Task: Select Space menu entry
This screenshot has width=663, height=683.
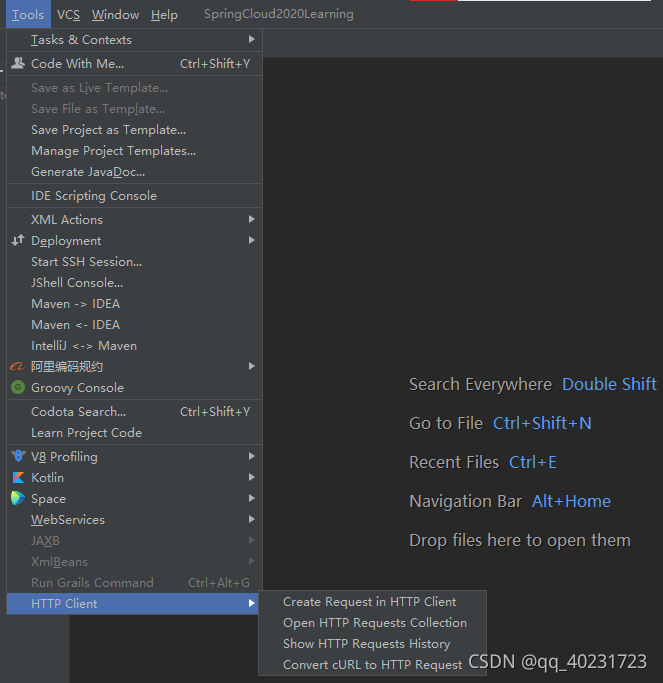Action: pyautogui.click(x=134, y=498)
